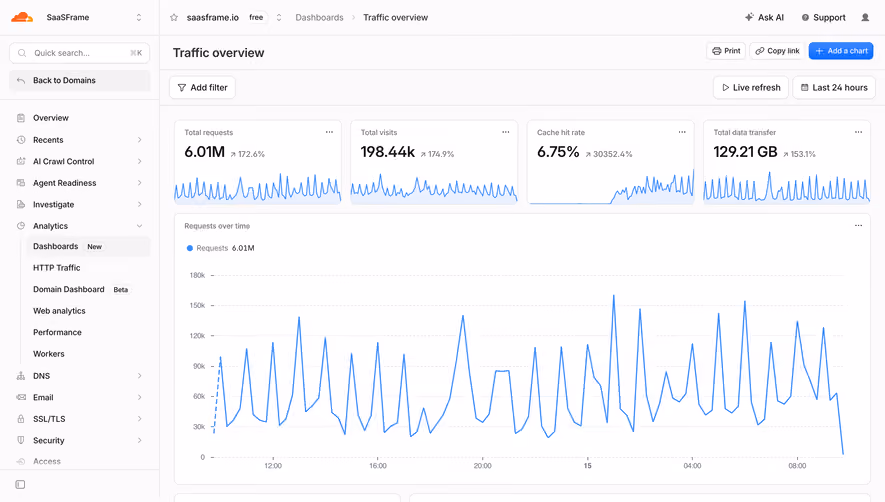Focus the Quick search field

pos(80,53)
